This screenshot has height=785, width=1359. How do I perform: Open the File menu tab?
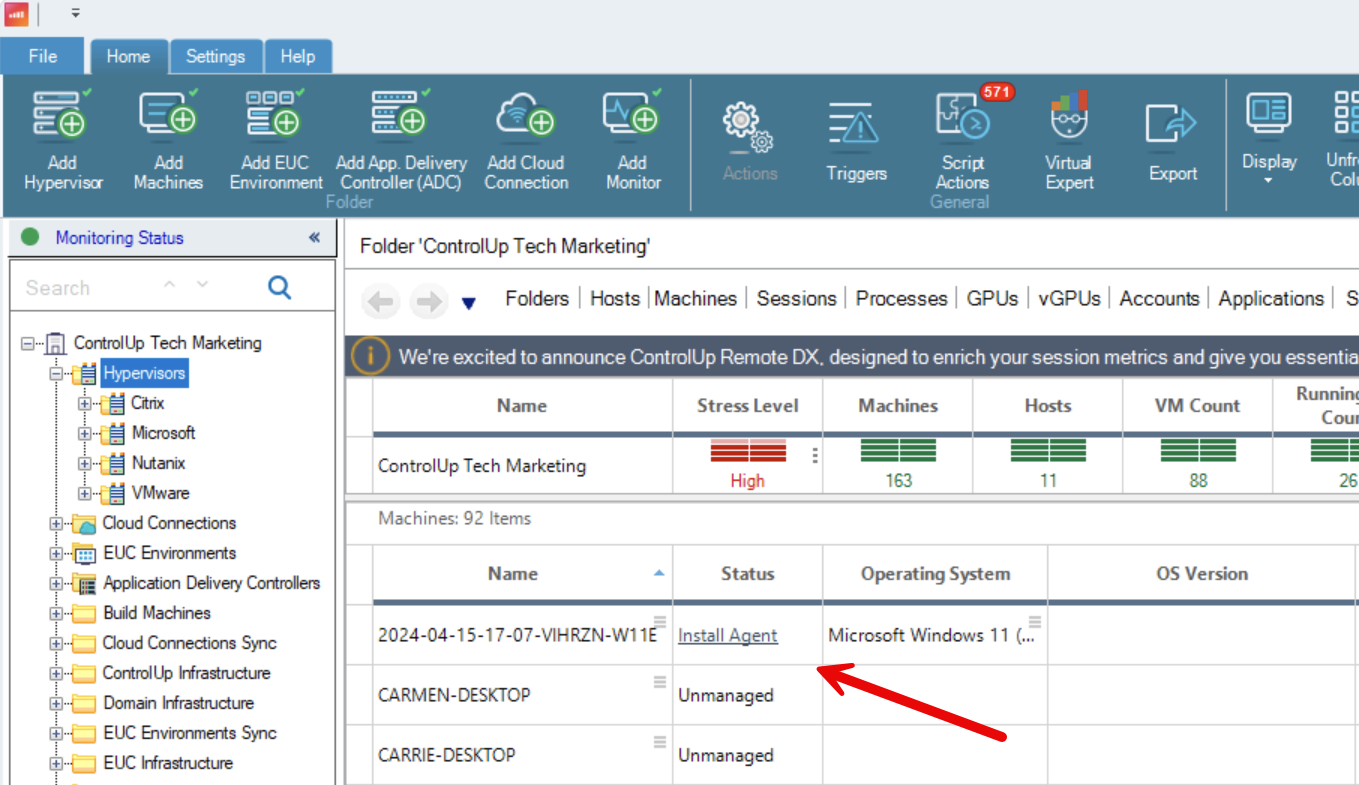[43, 56]
